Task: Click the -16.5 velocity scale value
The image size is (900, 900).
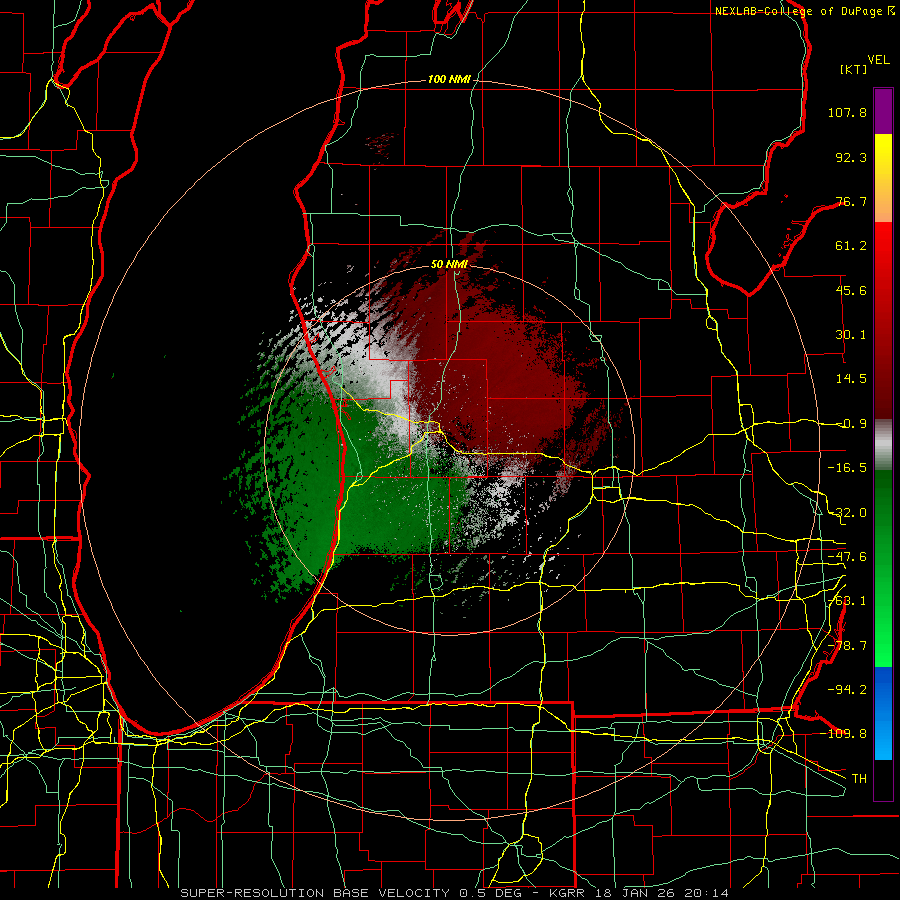Action: (x=847, y=468)
